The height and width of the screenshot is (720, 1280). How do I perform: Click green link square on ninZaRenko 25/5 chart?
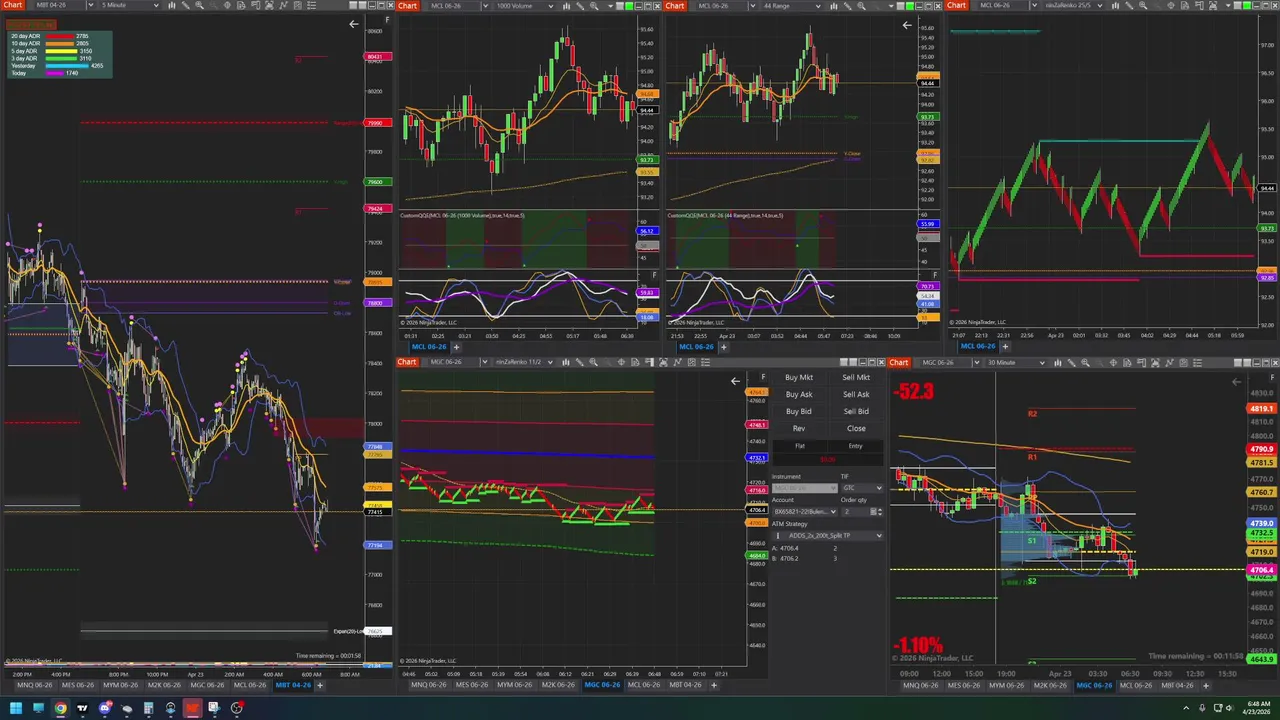1247,5
